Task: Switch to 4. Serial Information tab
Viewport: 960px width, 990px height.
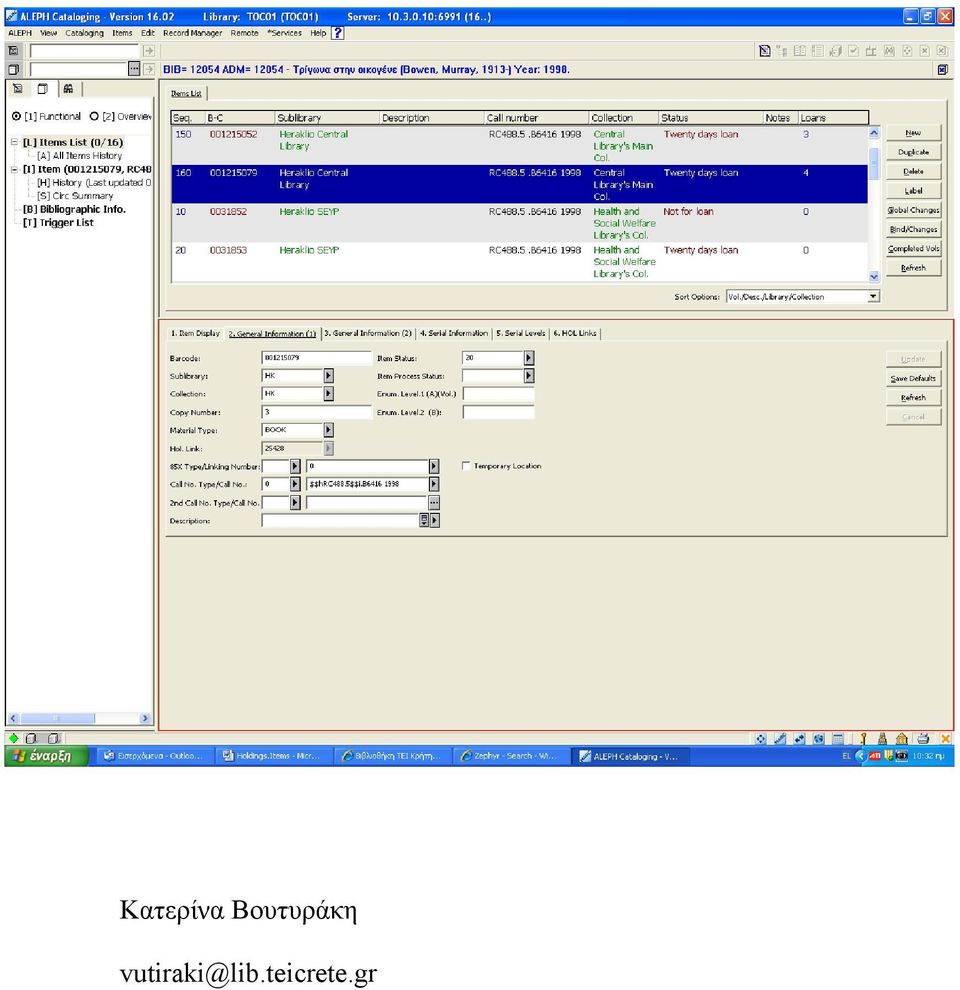Action: [x=454, y=333]
